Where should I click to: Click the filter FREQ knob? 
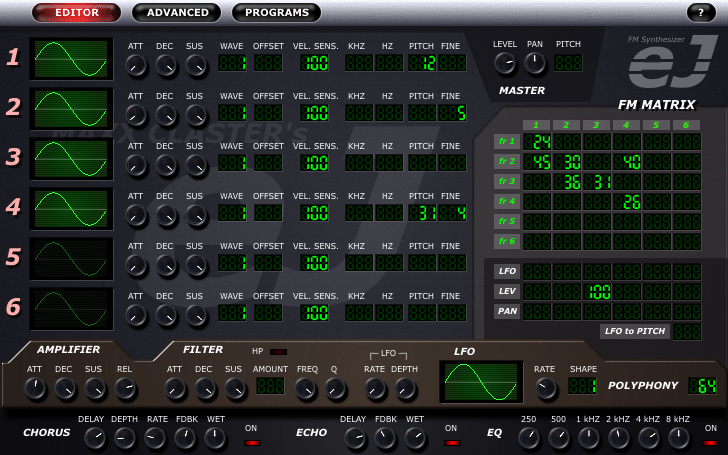tap(307, 388)
